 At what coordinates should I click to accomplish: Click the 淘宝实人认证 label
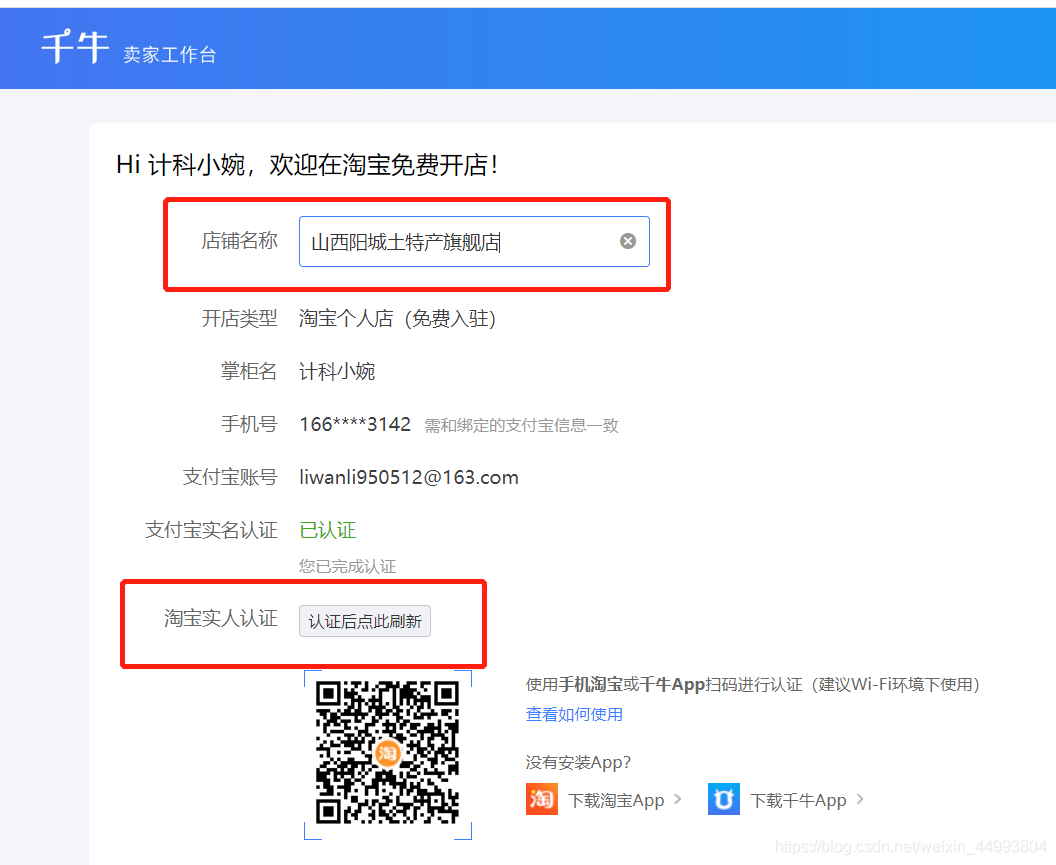pos(220,618)
